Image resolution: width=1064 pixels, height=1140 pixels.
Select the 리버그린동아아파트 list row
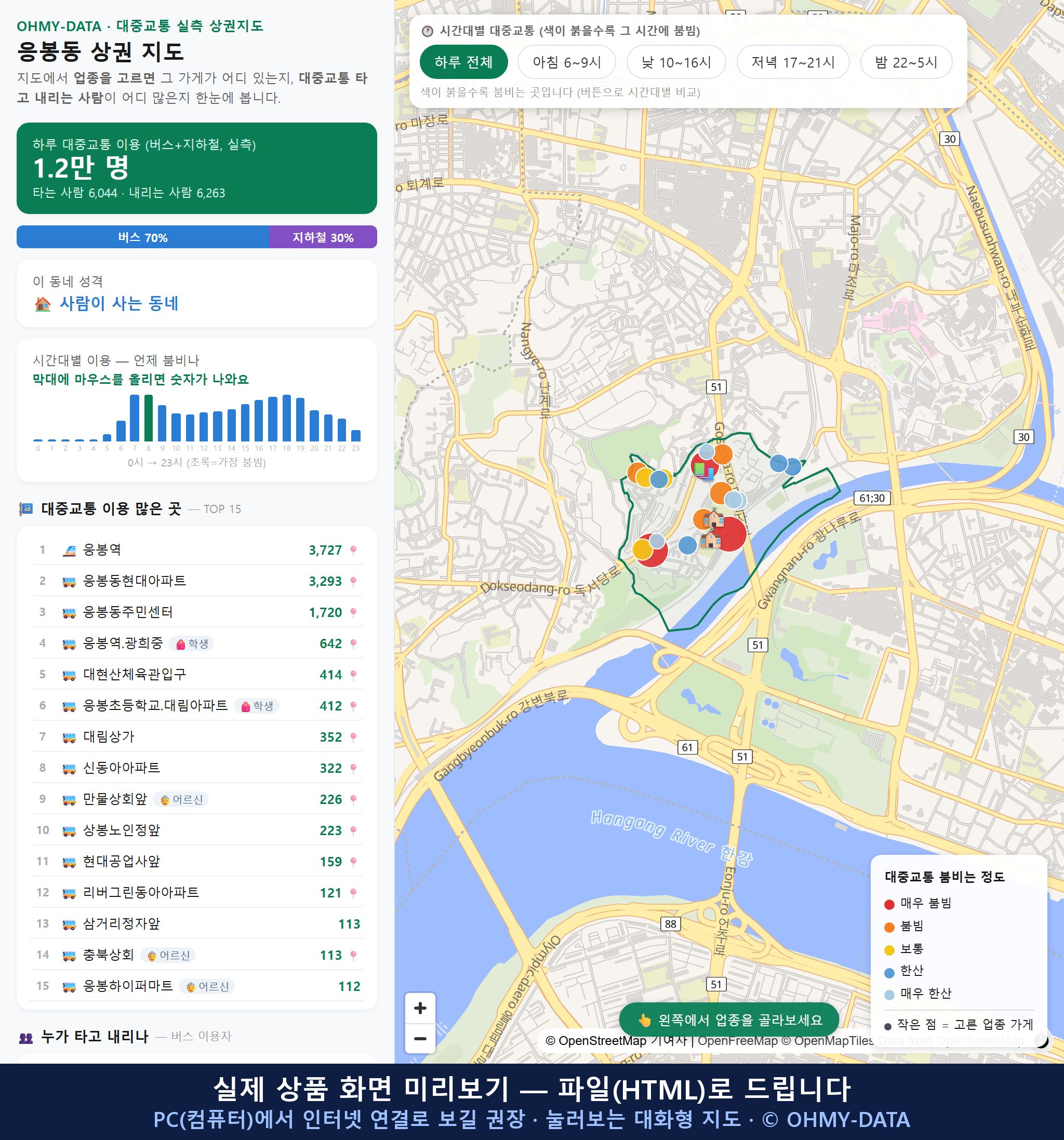pyautogui.click(x=197, y=893)
